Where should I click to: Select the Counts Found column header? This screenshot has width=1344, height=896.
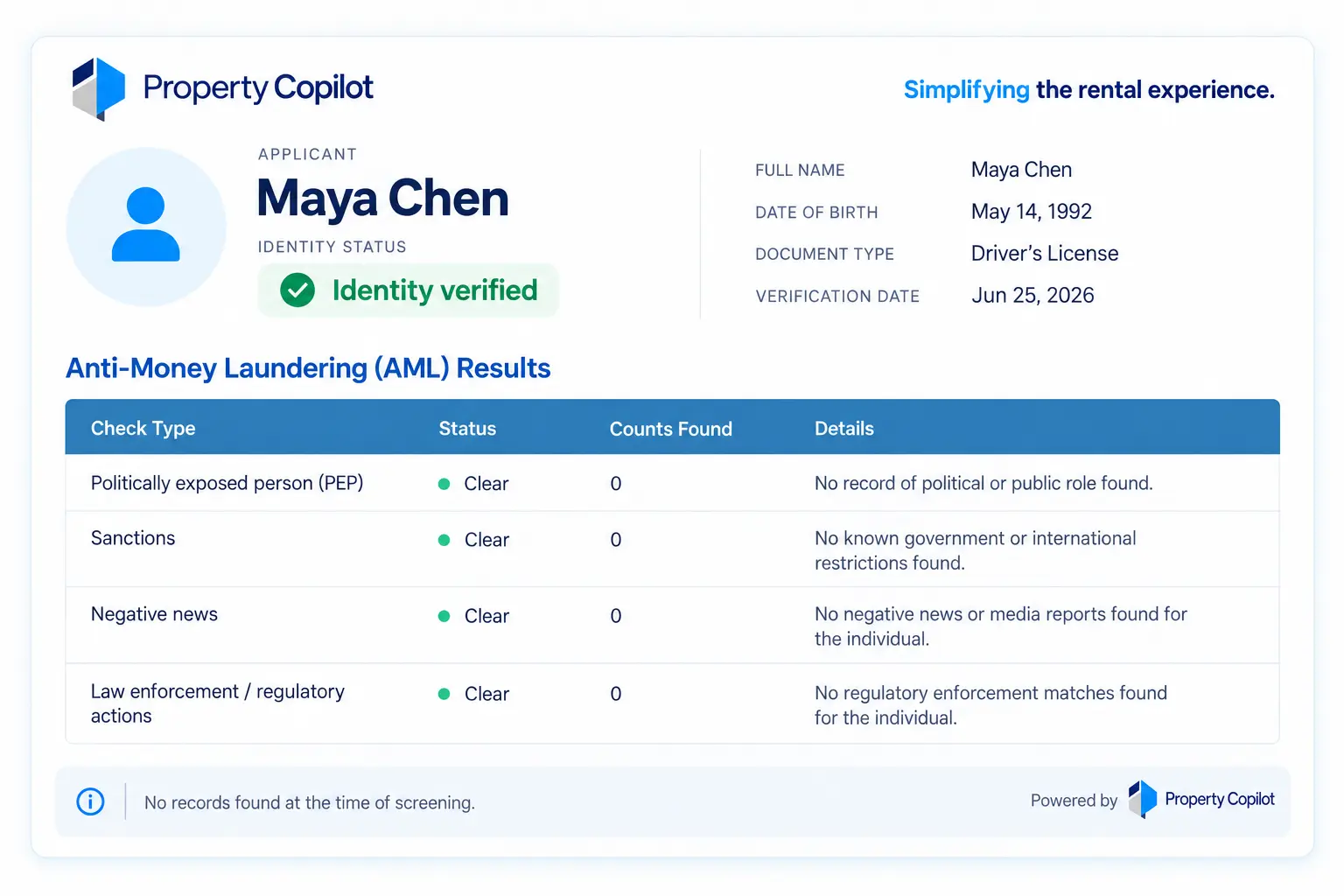(671, 429)
